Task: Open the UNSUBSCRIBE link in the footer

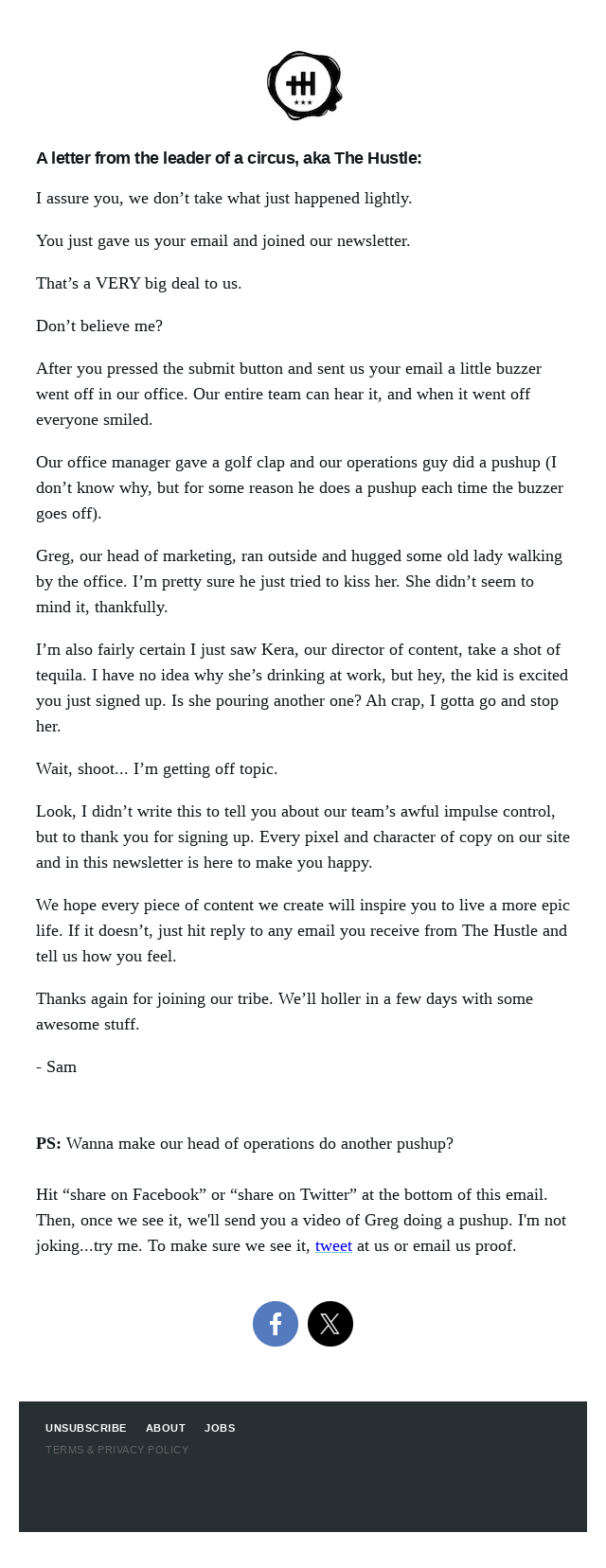Action: pyautogui.click(x=86, y=1429)
